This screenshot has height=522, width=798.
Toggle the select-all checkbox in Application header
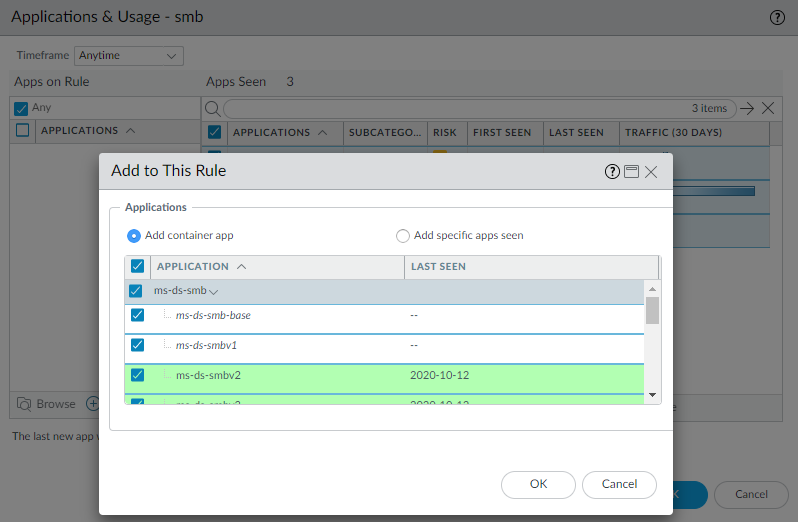point(137,266)
